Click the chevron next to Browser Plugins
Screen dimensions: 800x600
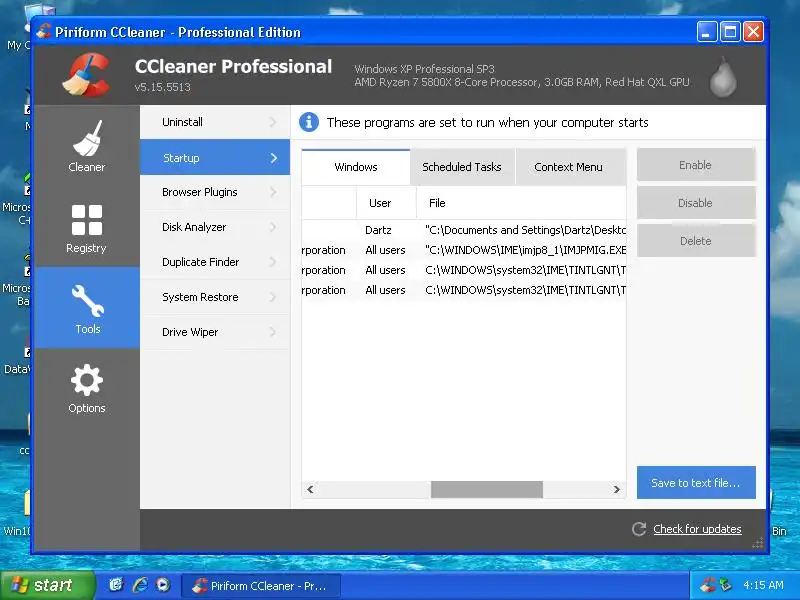273,192
